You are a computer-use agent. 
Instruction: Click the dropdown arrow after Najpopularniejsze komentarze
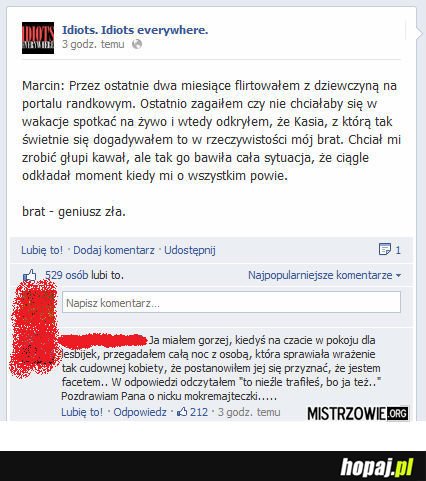[398, 276]
